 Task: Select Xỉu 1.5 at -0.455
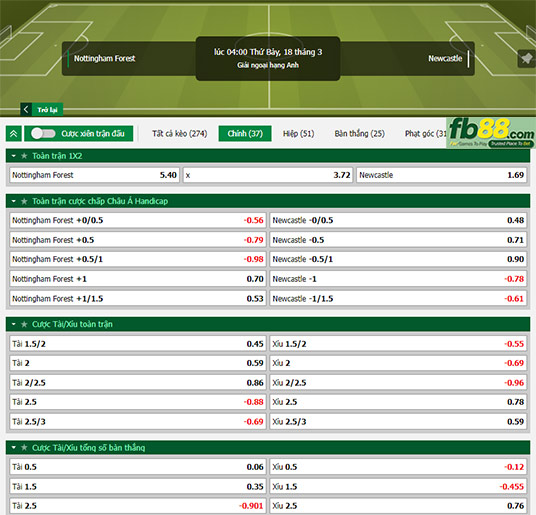[398, 487]
